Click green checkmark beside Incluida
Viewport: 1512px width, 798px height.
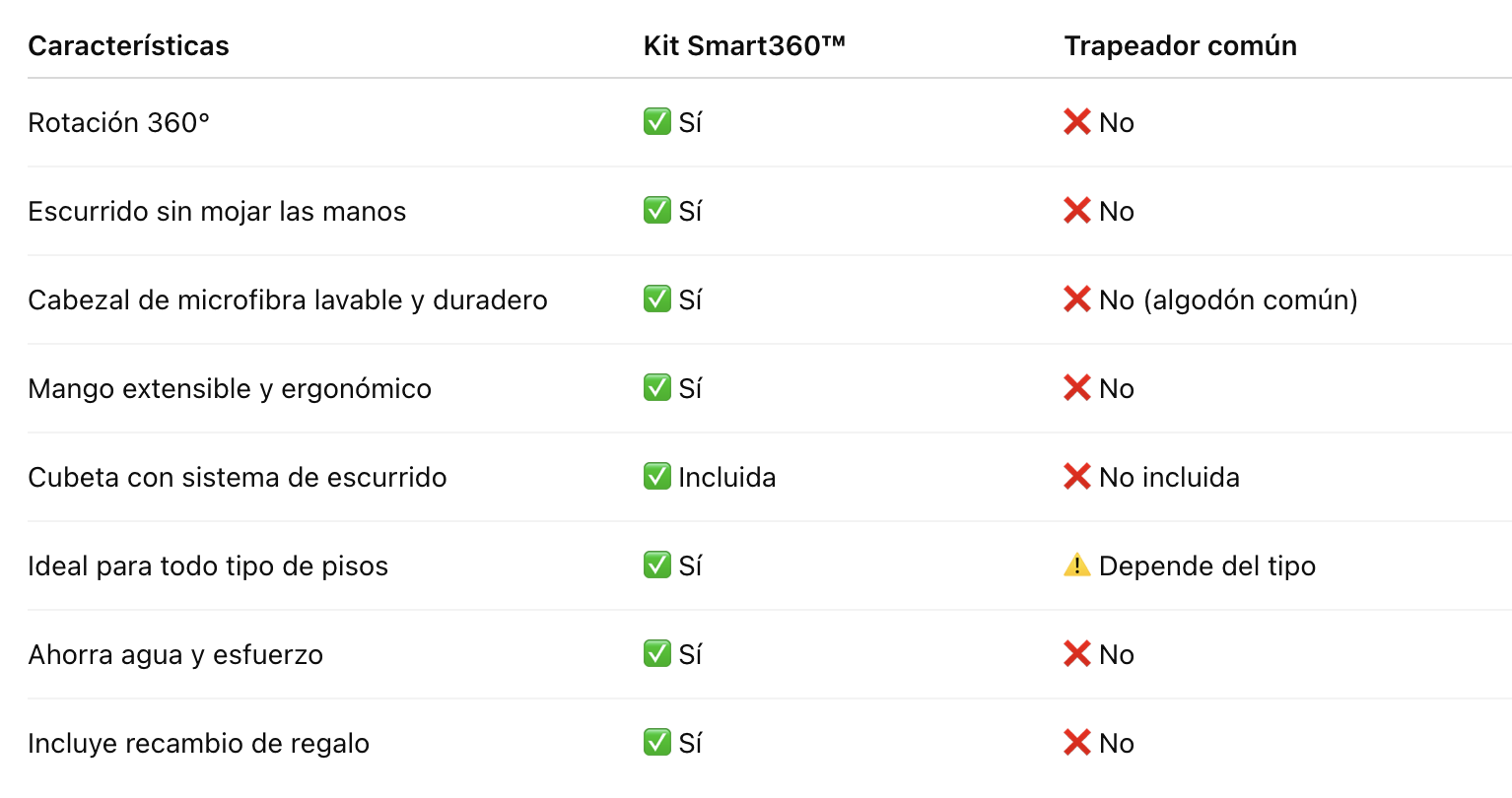[x=657, y=477]
